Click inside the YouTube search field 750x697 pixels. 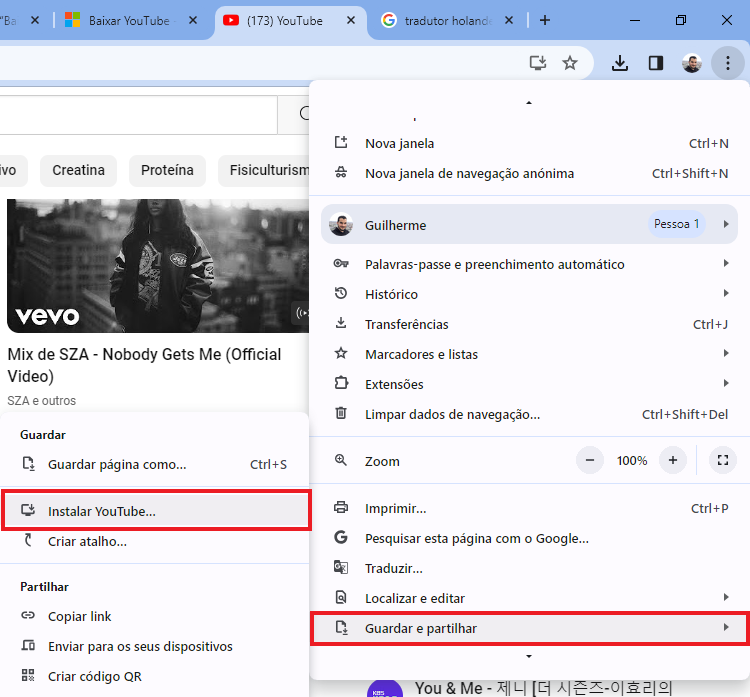[138, 115]
